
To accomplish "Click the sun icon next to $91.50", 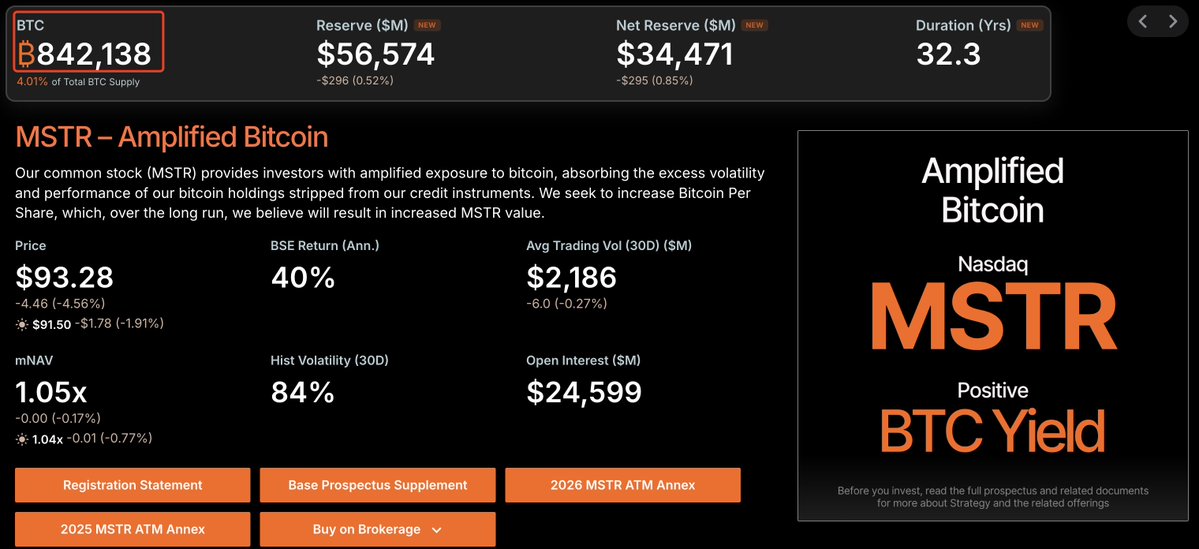I will point(22,324).
